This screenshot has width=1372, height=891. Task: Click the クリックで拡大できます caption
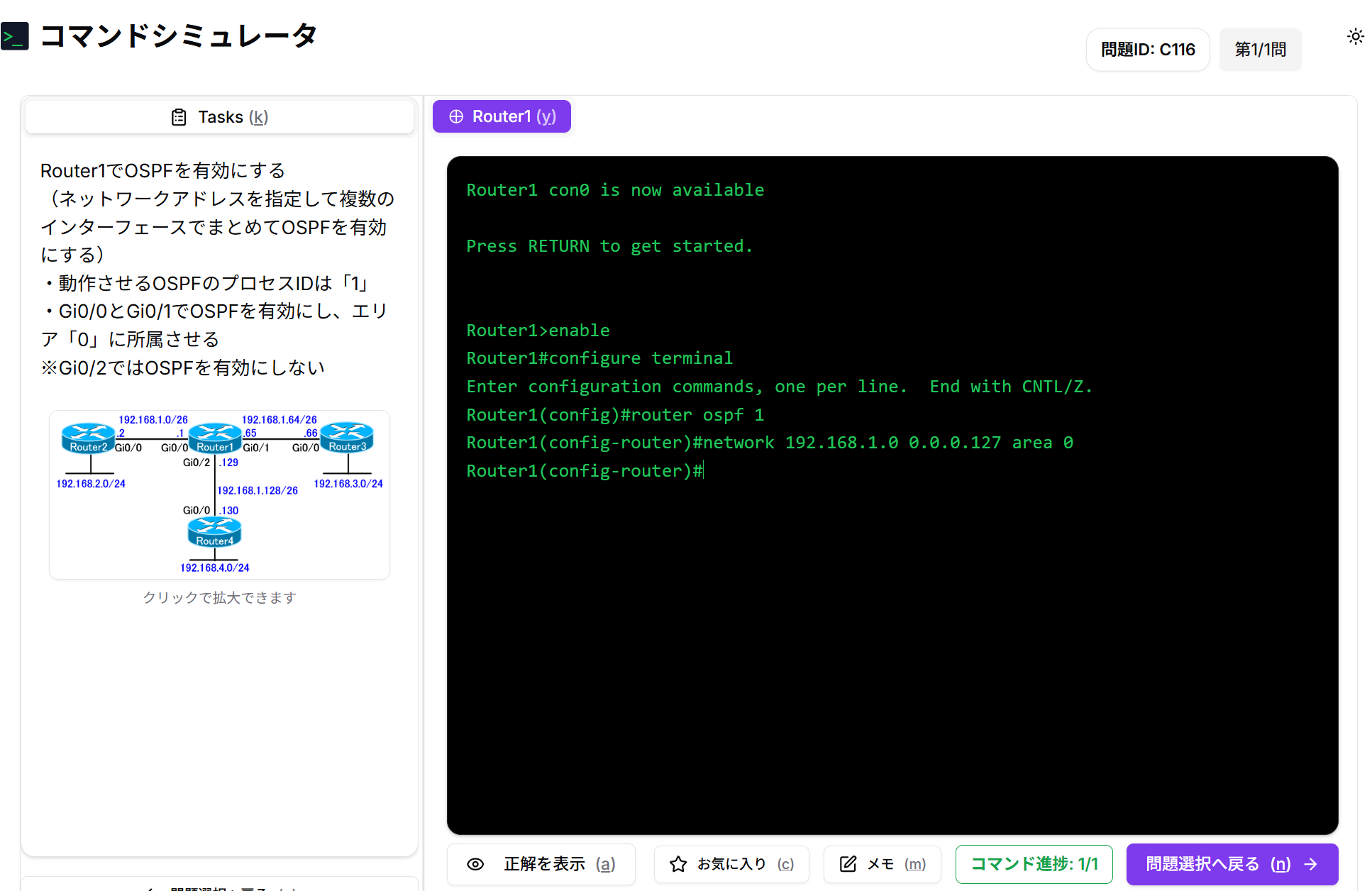pyautogui.click(x=219, y=597)
